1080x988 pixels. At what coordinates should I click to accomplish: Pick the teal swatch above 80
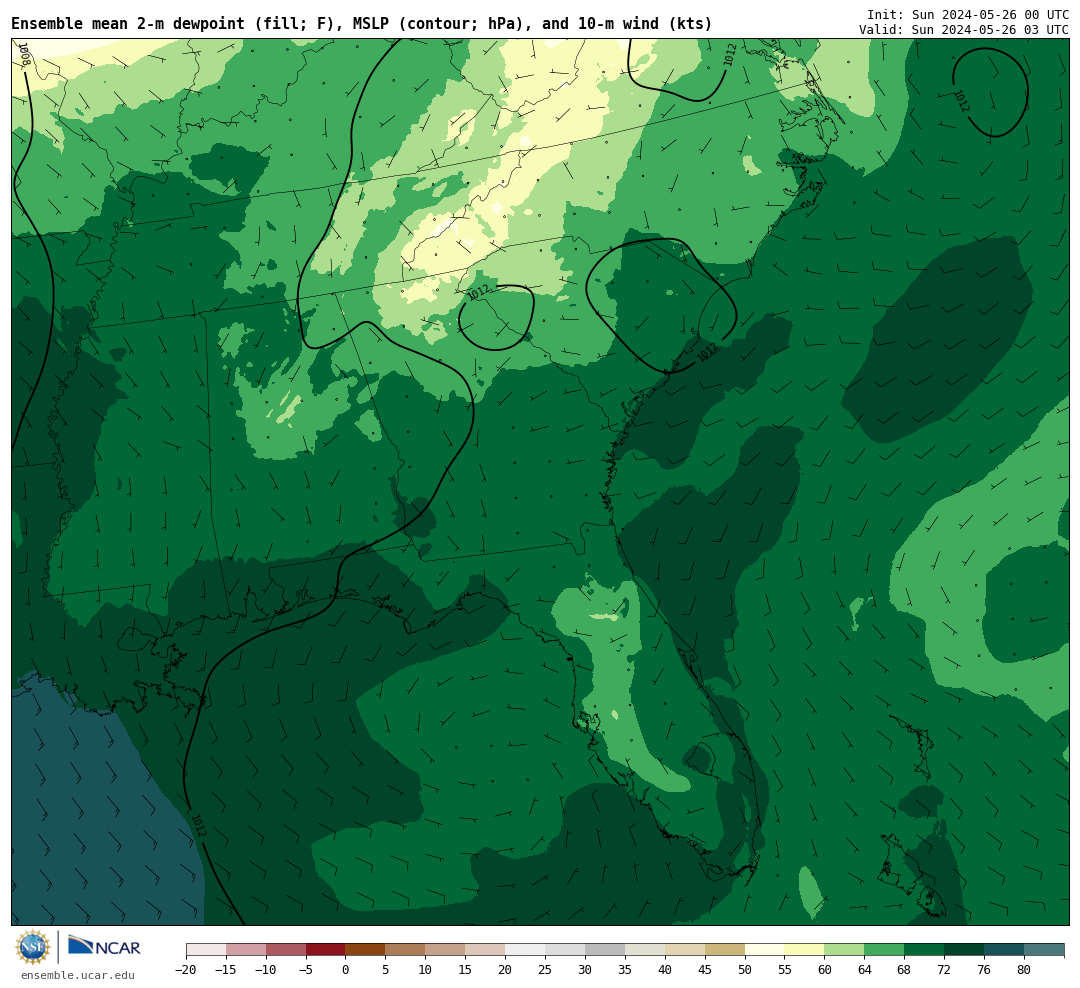click(1045, 950)
